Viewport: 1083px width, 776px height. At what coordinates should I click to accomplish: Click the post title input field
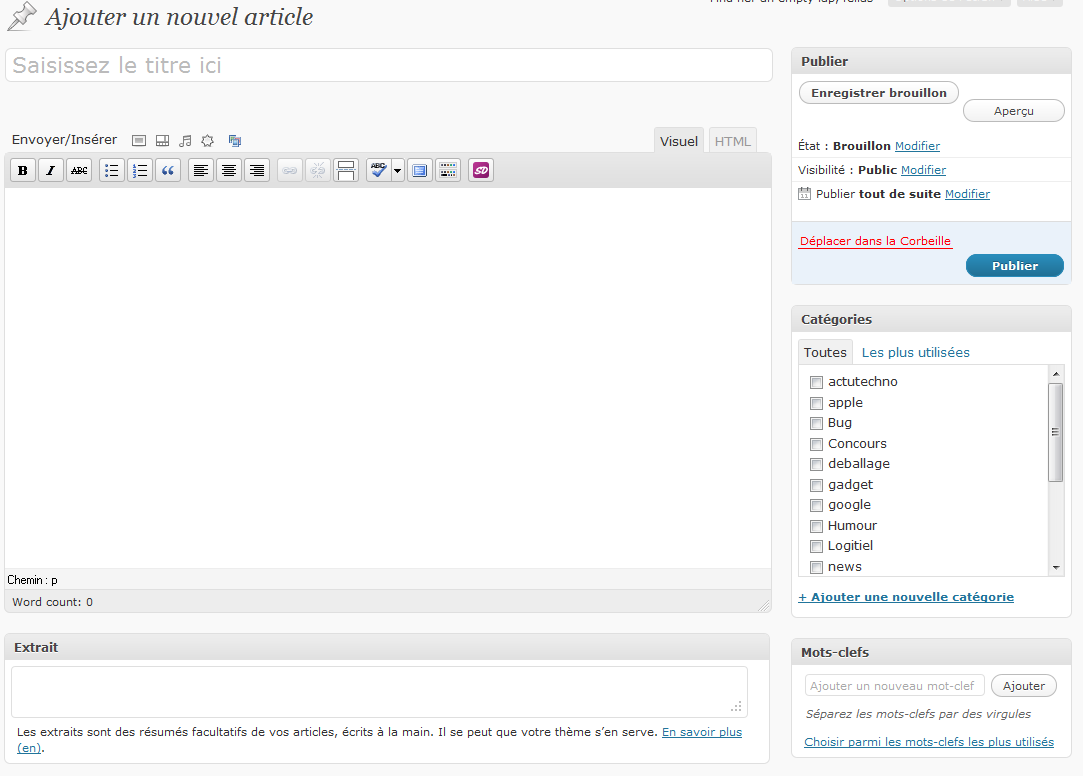tap(389, 64)
